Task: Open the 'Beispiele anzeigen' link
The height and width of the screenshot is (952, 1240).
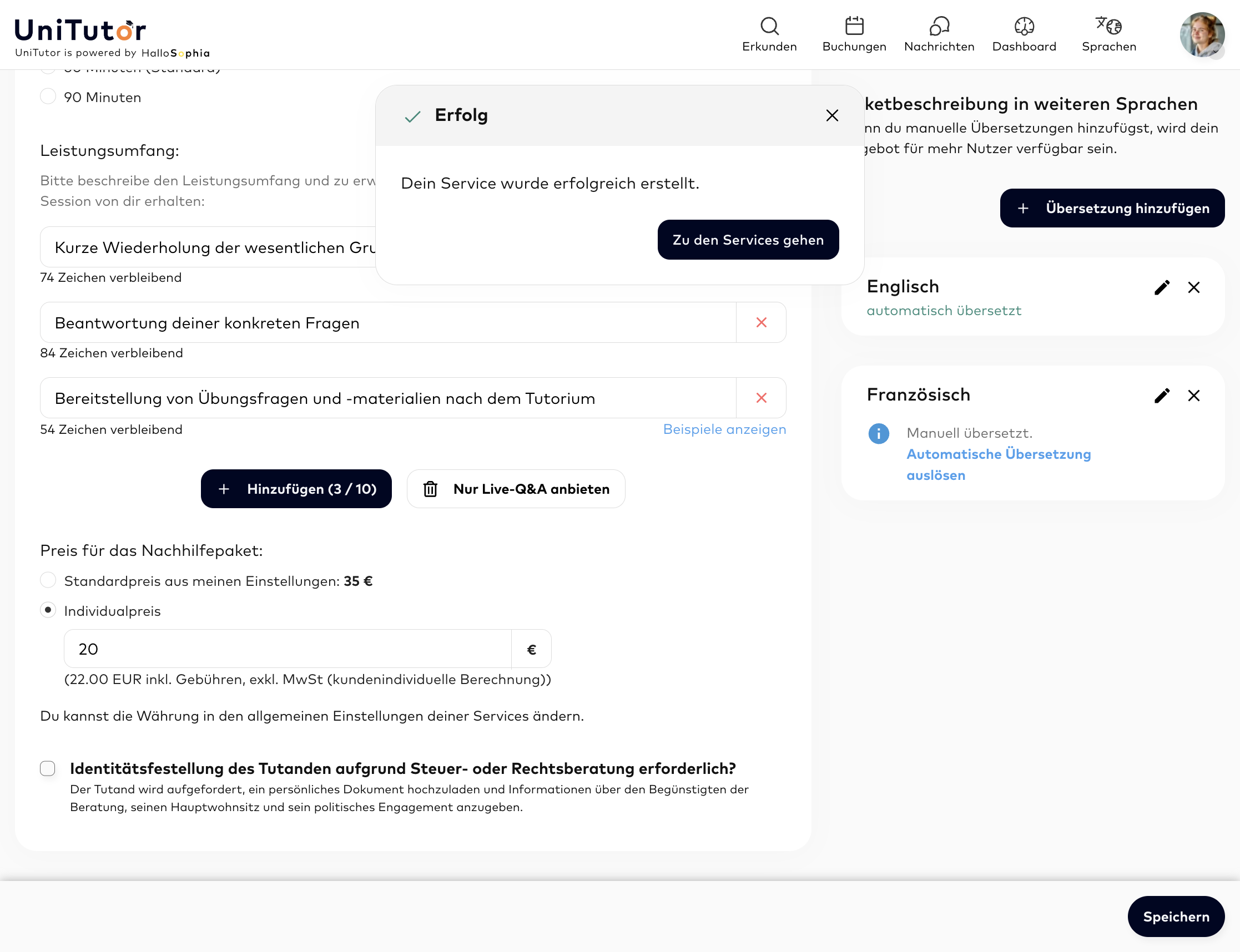Action: click(724, 429)
